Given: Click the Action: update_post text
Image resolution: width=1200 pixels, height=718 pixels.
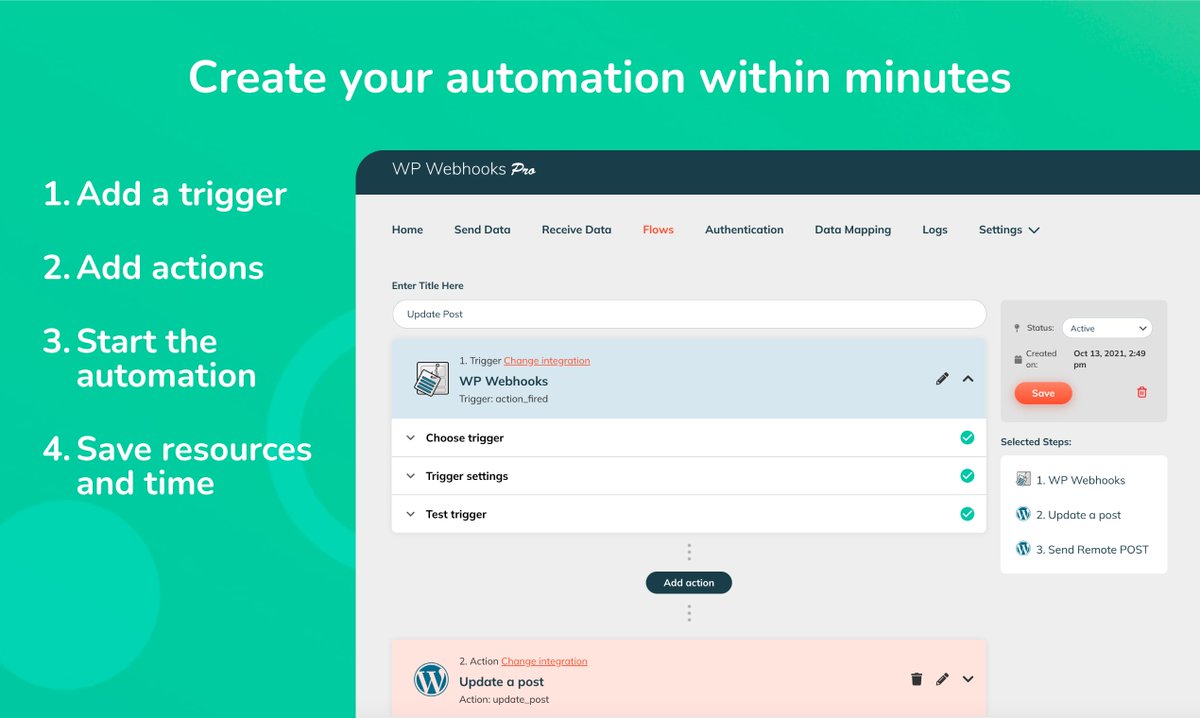Looking at the screenshot, I should [504, 699].
